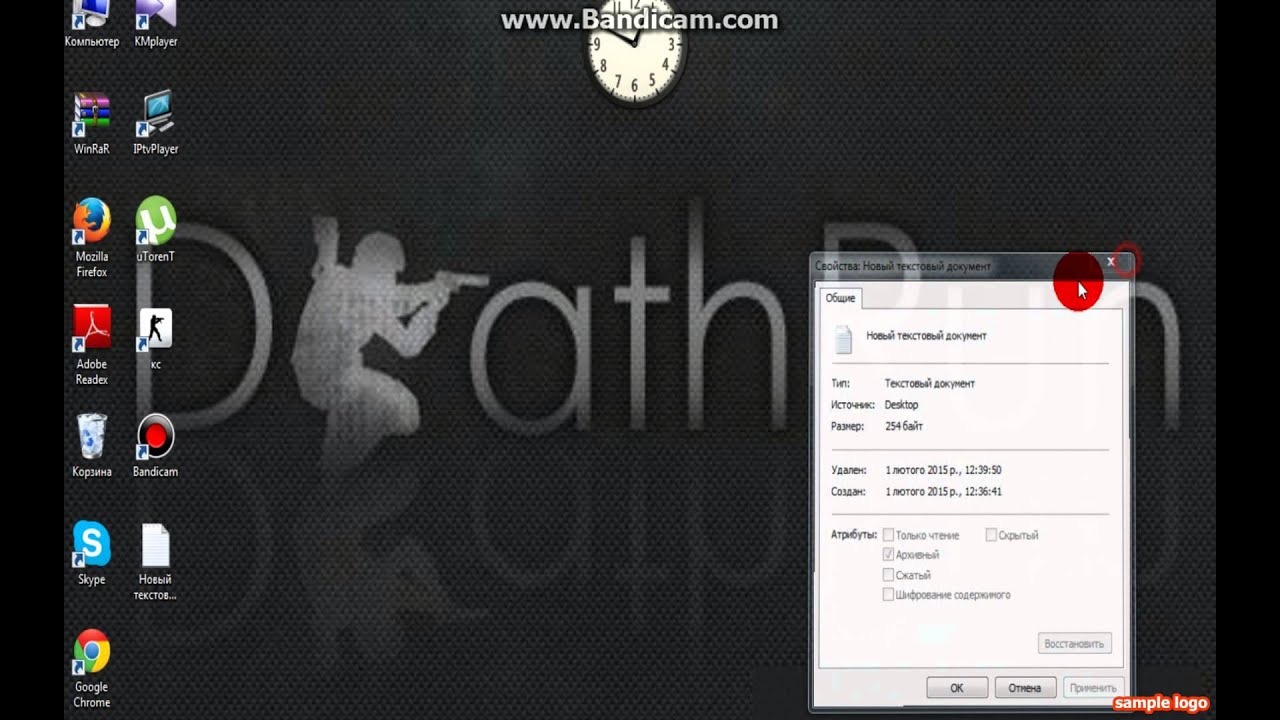Launch the Google Chrome shortcut
This screenshot has height=720, width=1280.
91,669
